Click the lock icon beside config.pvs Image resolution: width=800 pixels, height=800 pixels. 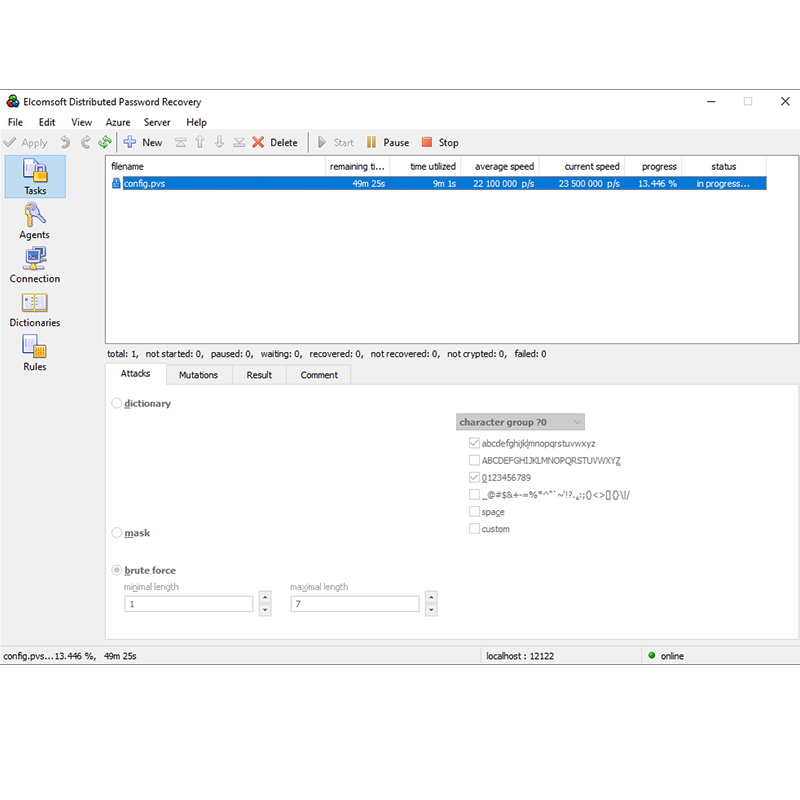tap(116, 183)
